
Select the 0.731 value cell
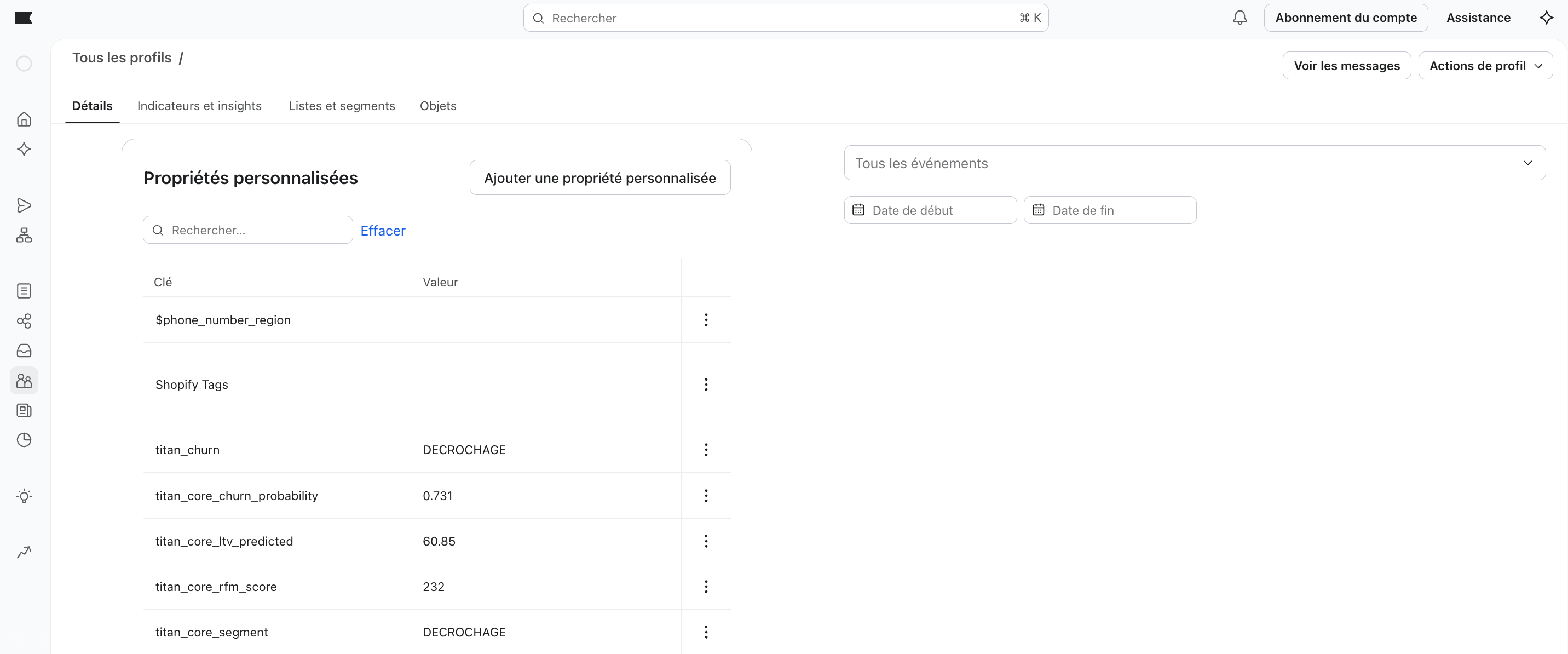[x=437, y=496]
